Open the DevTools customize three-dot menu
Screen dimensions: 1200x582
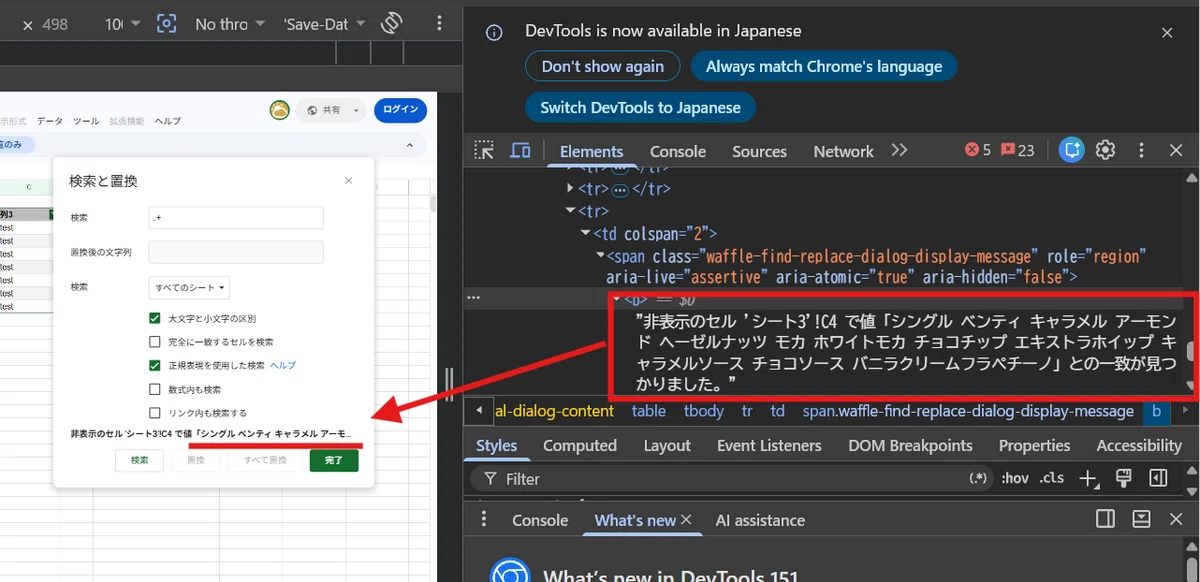pos(1142,150)
